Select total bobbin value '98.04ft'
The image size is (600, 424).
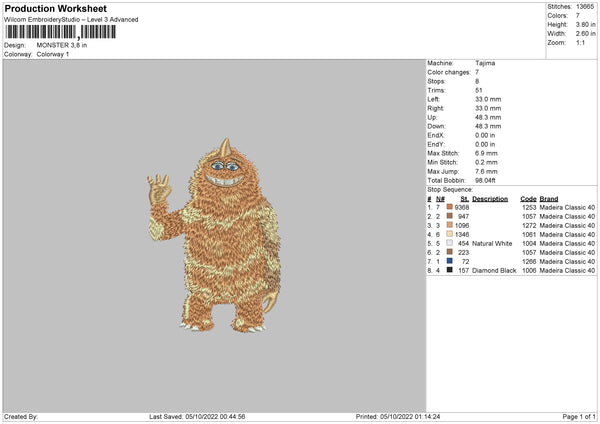485,180
